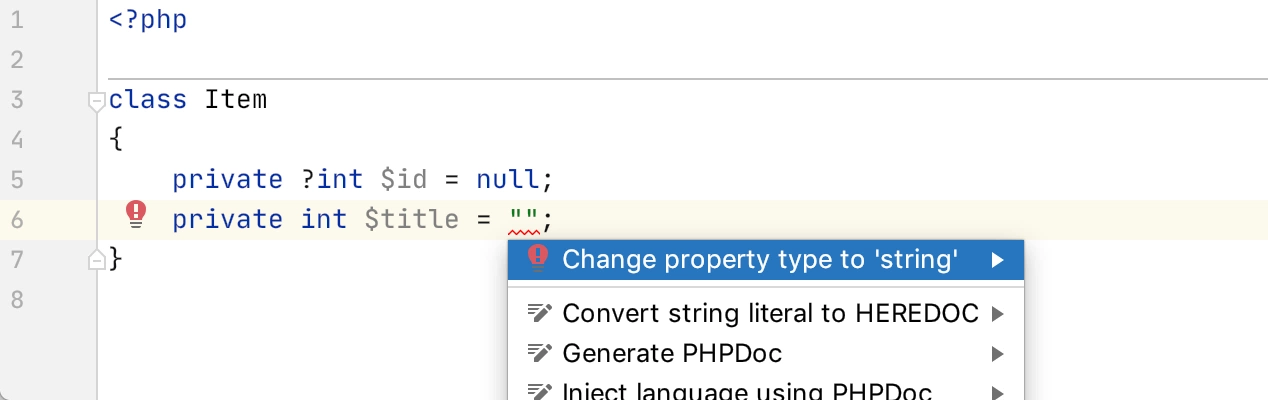1268x400 pixels.
Task: Collapse class Item fold marker on line 3
Action: point(97,100)
